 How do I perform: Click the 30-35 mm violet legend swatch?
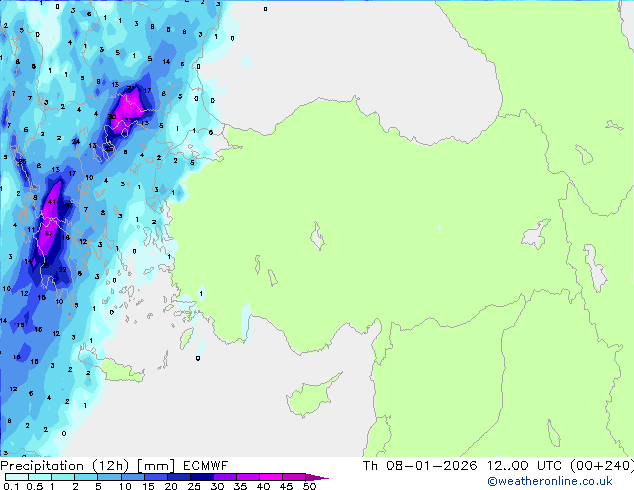point(225,477)
